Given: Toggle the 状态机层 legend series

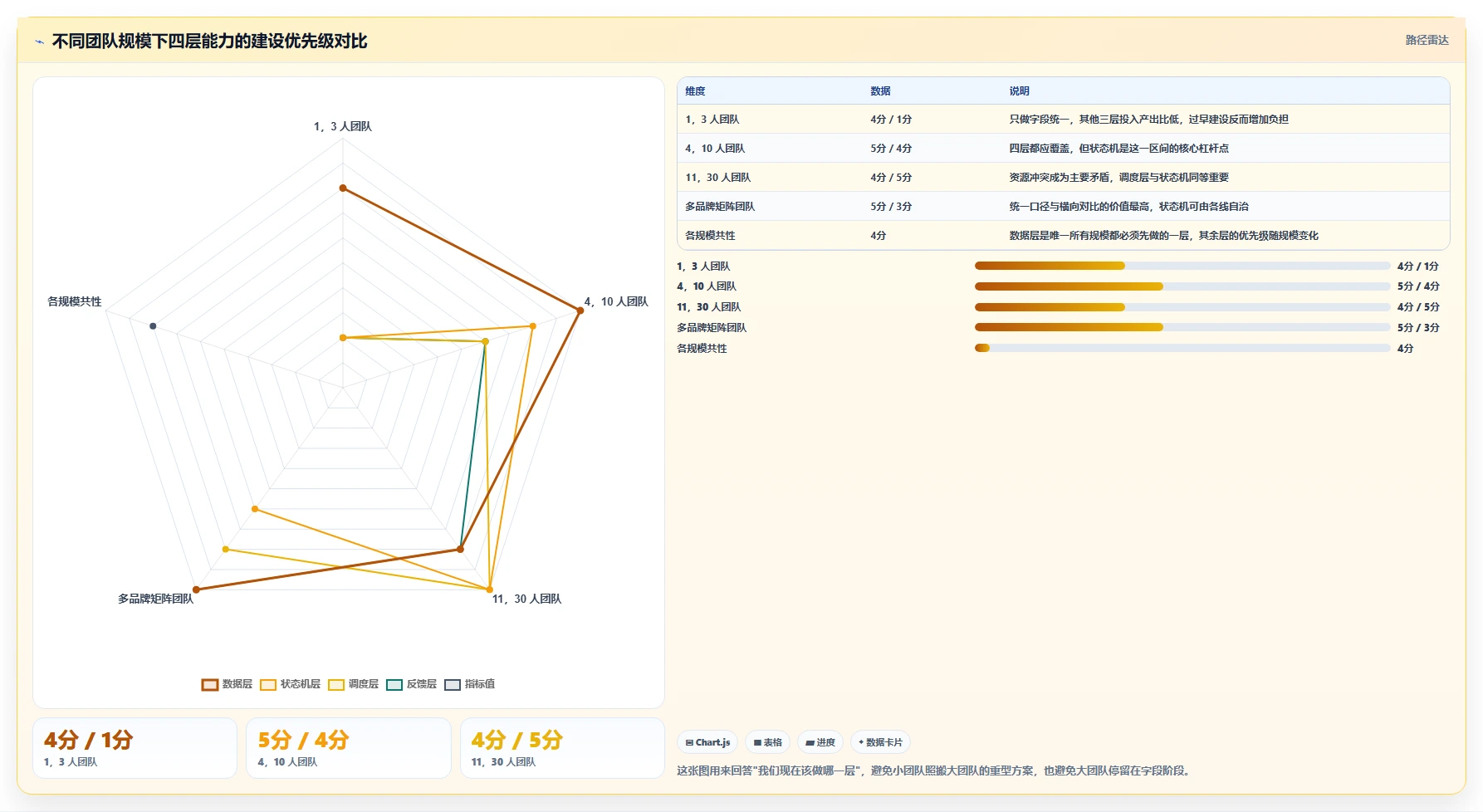Looking at the screenshot, I should [x=290, y=684].
